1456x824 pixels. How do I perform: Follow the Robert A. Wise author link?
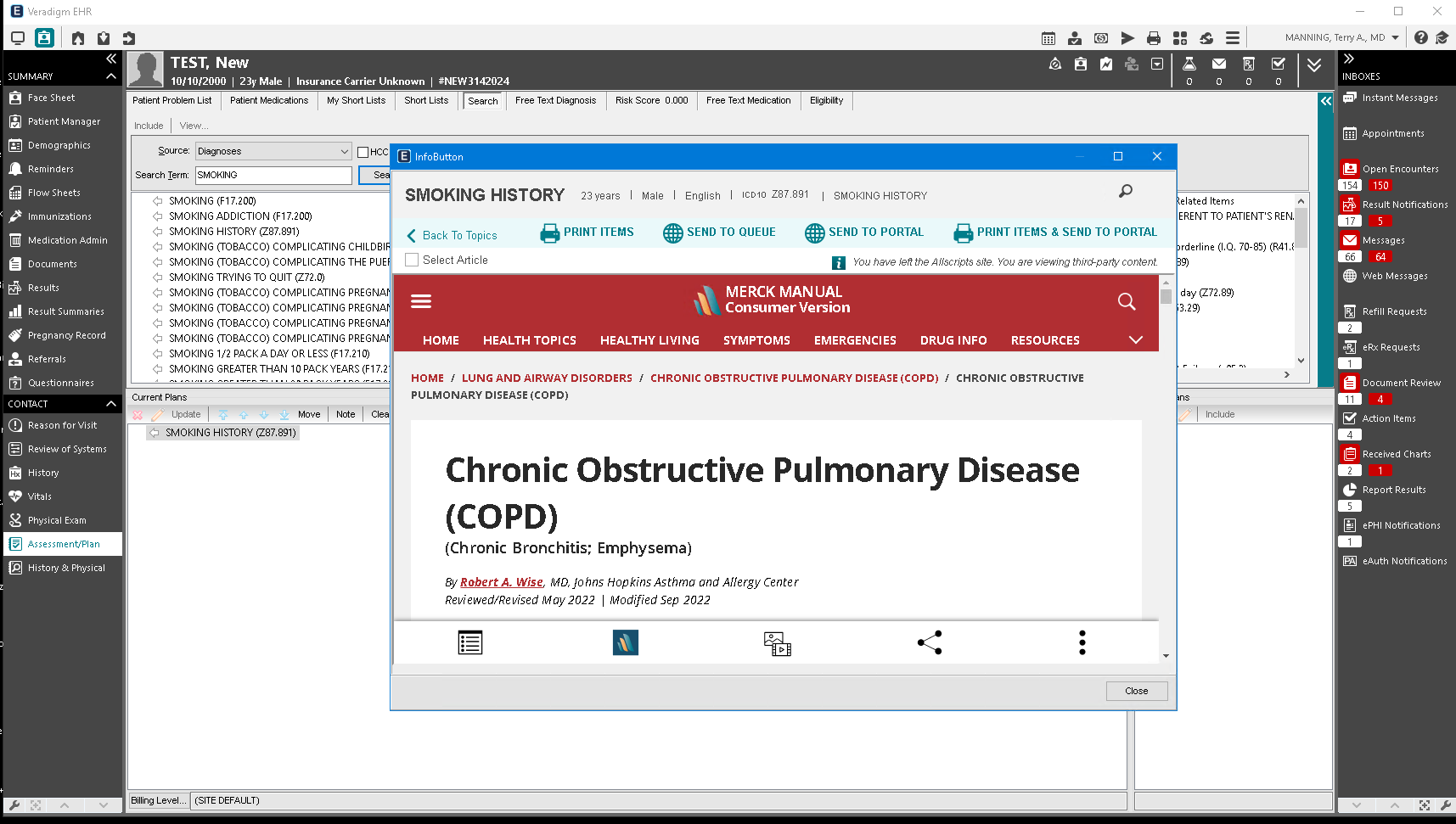point(501,581)
